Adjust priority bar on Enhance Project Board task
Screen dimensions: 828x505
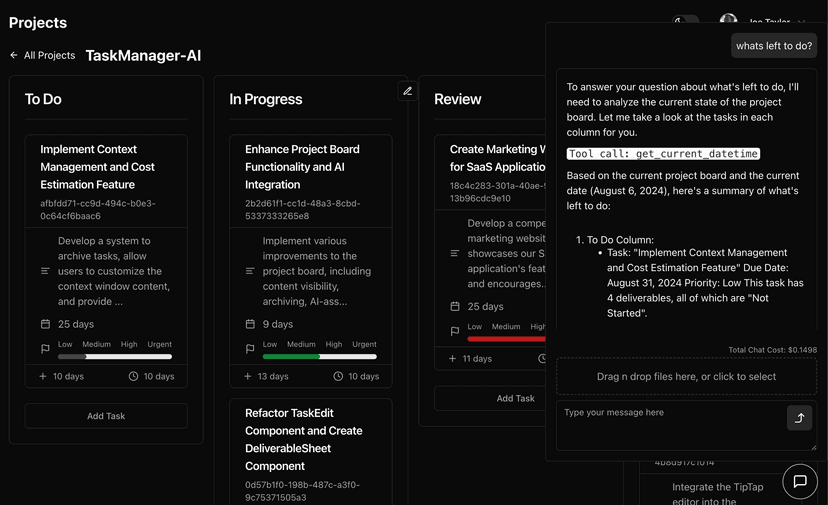point(319,356)
